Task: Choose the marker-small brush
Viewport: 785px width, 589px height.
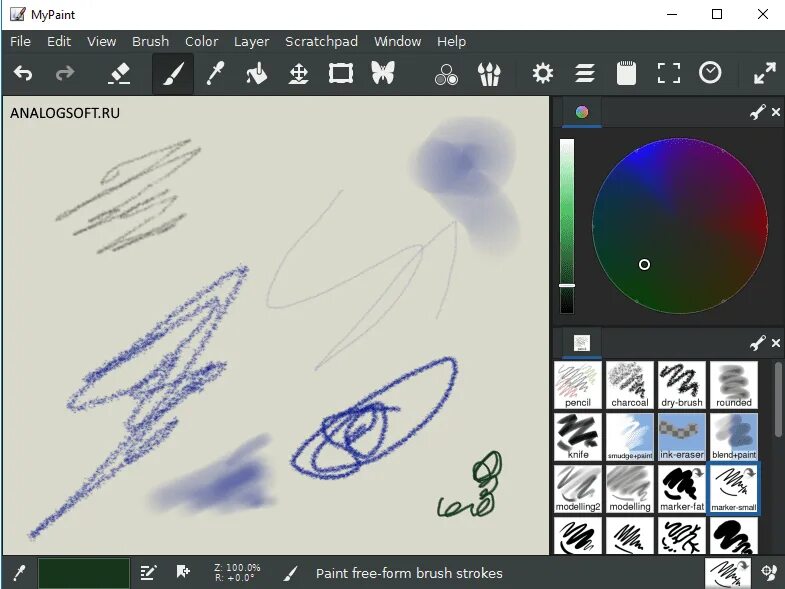Action: (734, 489)
